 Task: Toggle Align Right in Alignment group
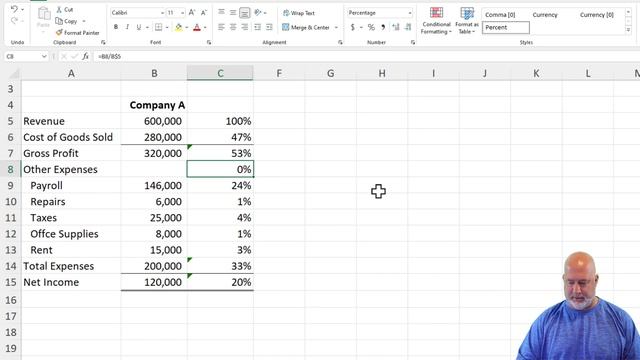[x=244, y=27]
